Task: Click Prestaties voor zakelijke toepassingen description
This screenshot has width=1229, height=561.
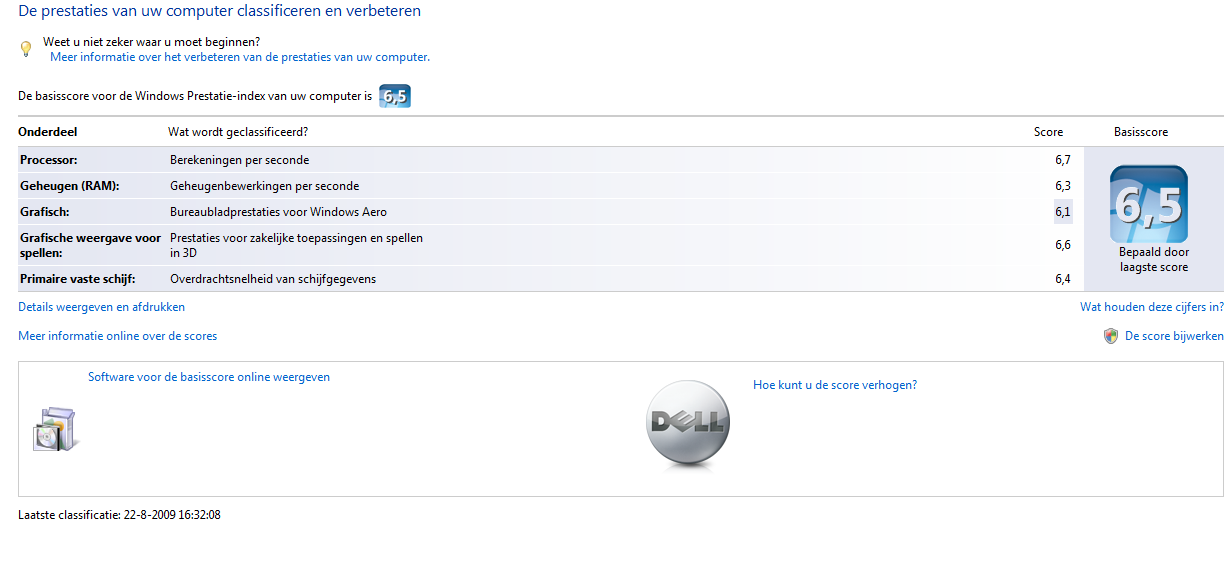Action: tap(296, 246)
